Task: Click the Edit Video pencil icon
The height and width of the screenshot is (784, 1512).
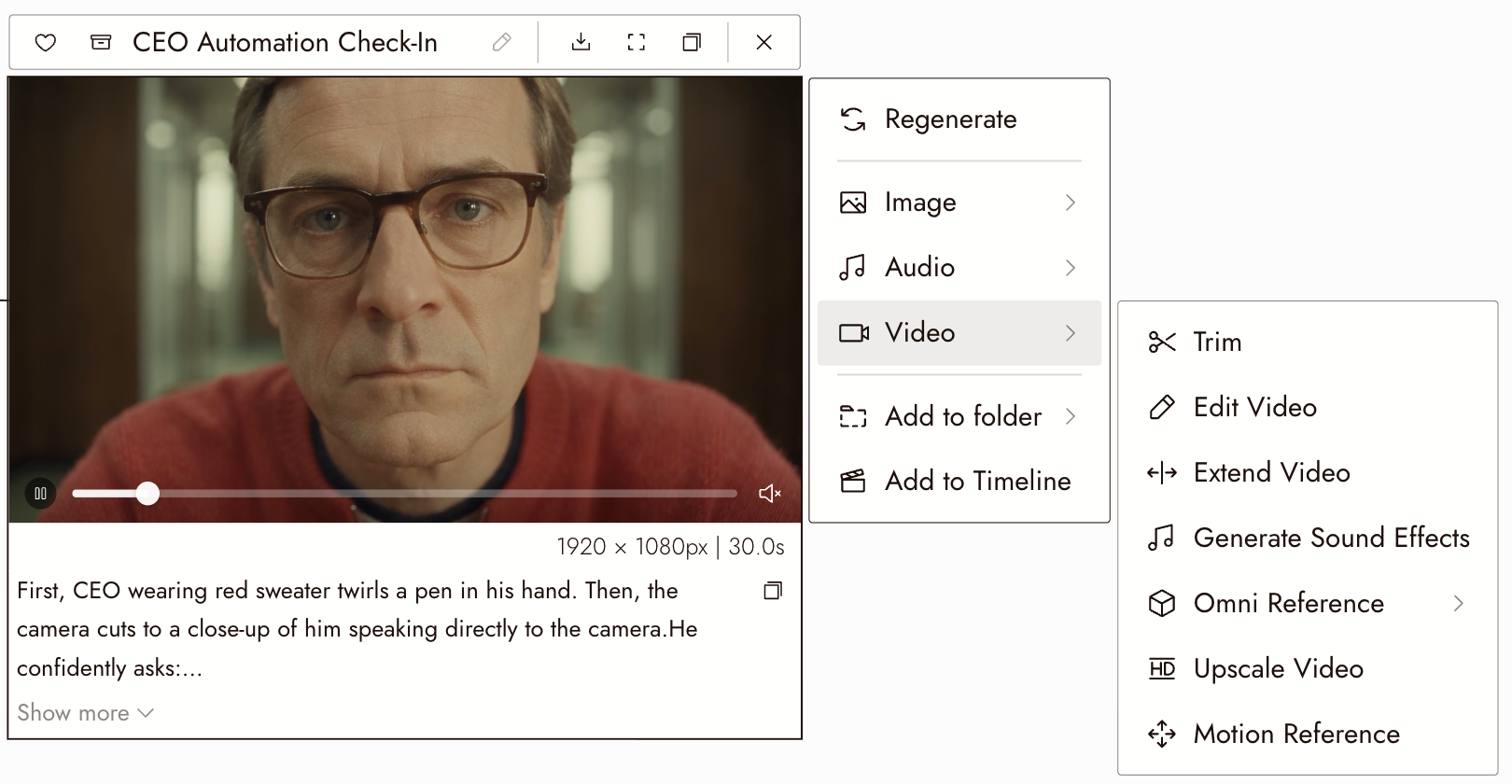Action: (x=1162, y=408)
